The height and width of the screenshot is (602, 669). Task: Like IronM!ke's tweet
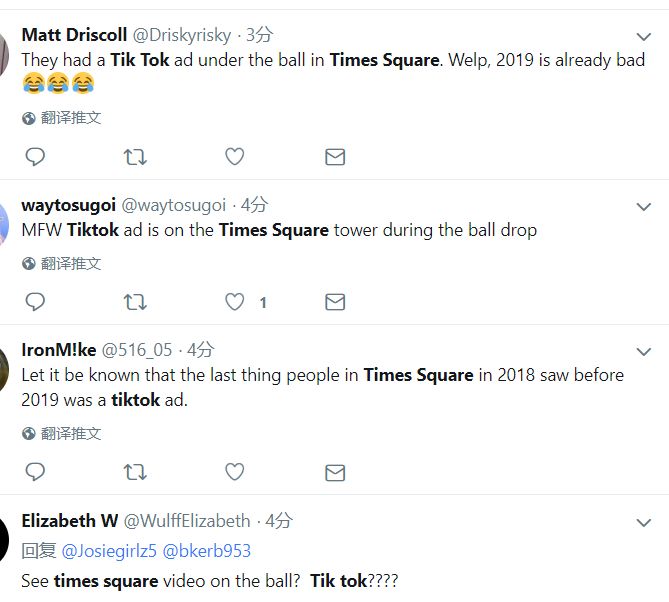tap(234, 471)
